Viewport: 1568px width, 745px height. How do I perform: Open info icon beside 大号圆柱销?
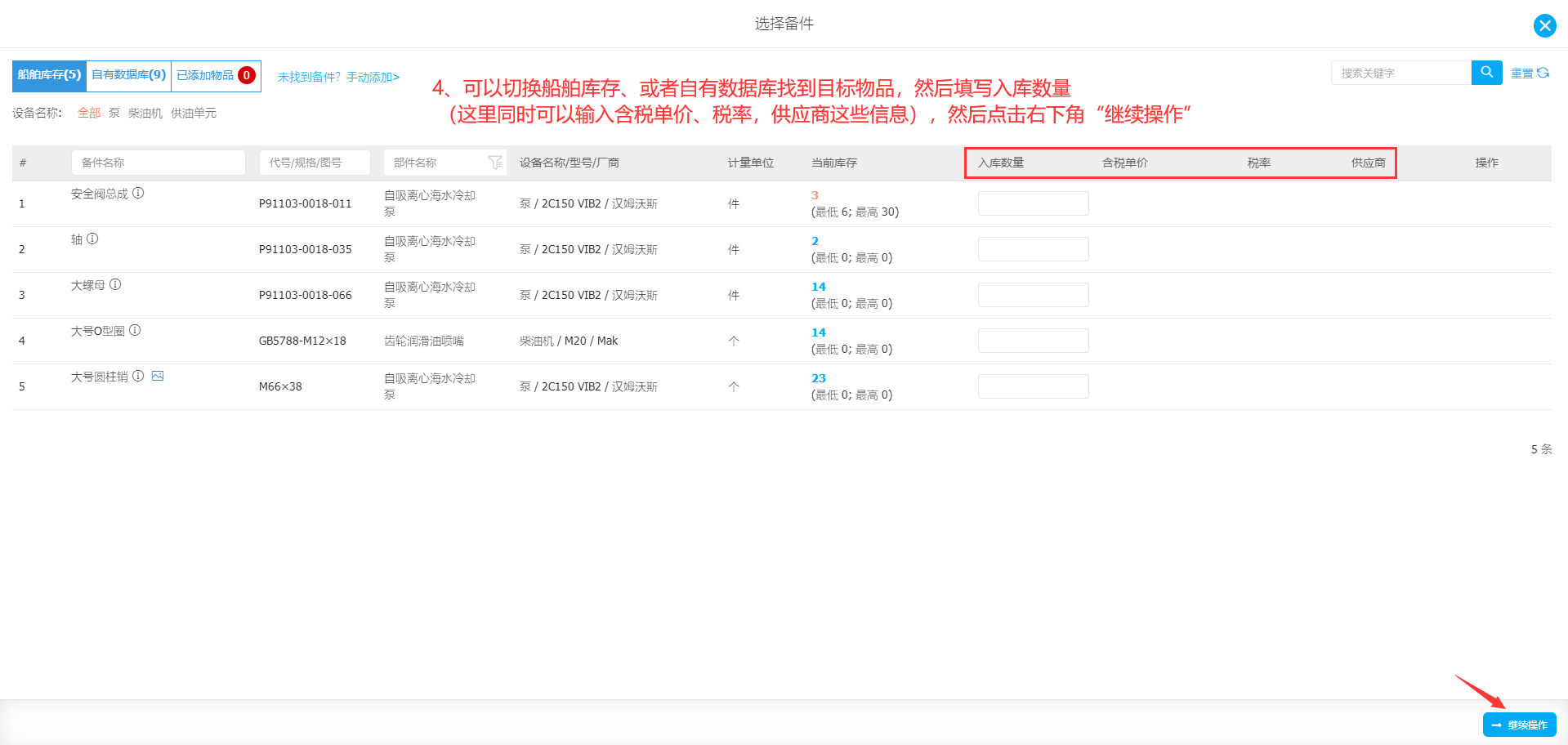coord(138,376)
